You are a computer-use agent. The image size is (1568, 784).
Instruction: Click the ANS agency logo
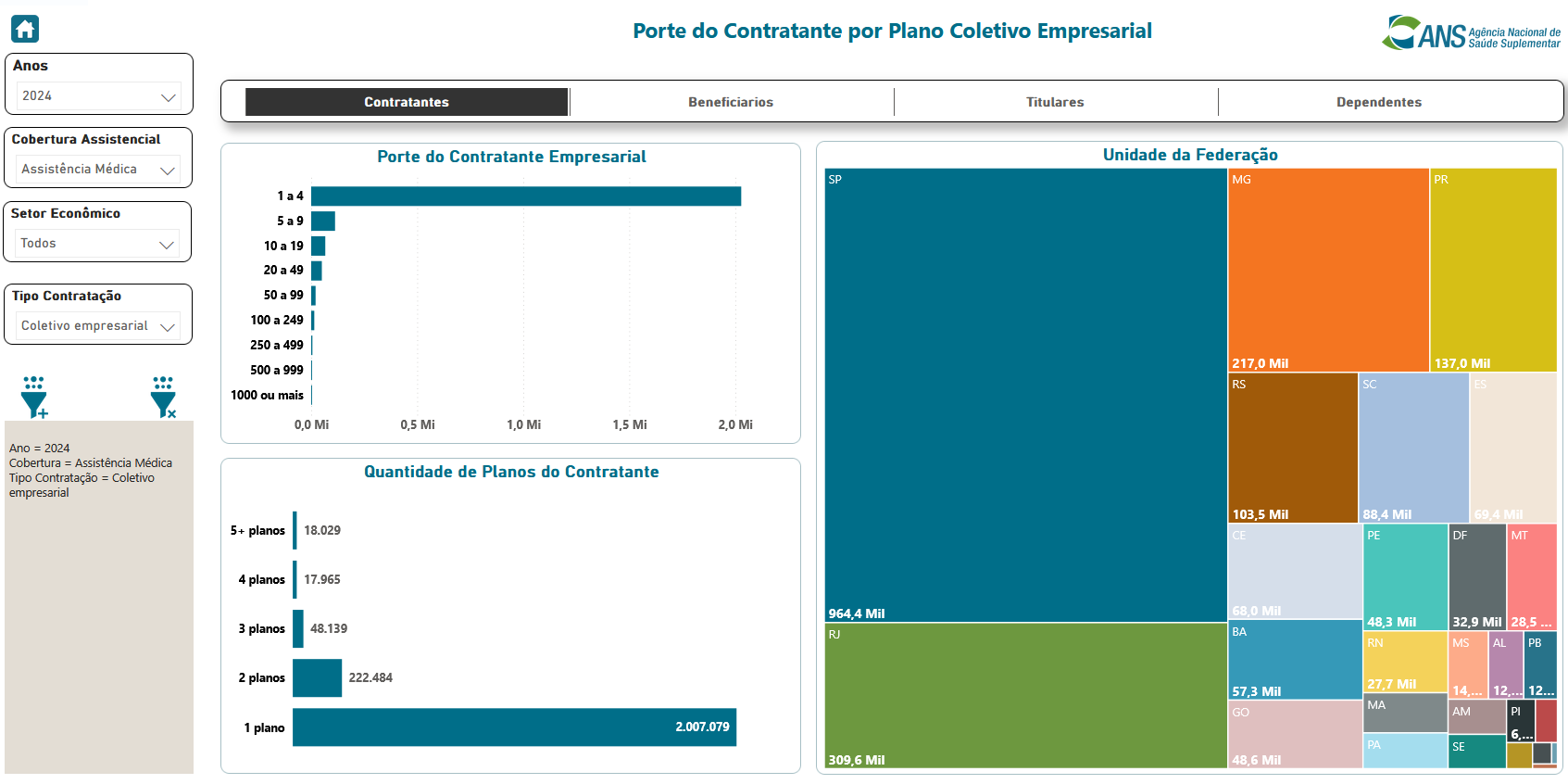[1471, 33]
